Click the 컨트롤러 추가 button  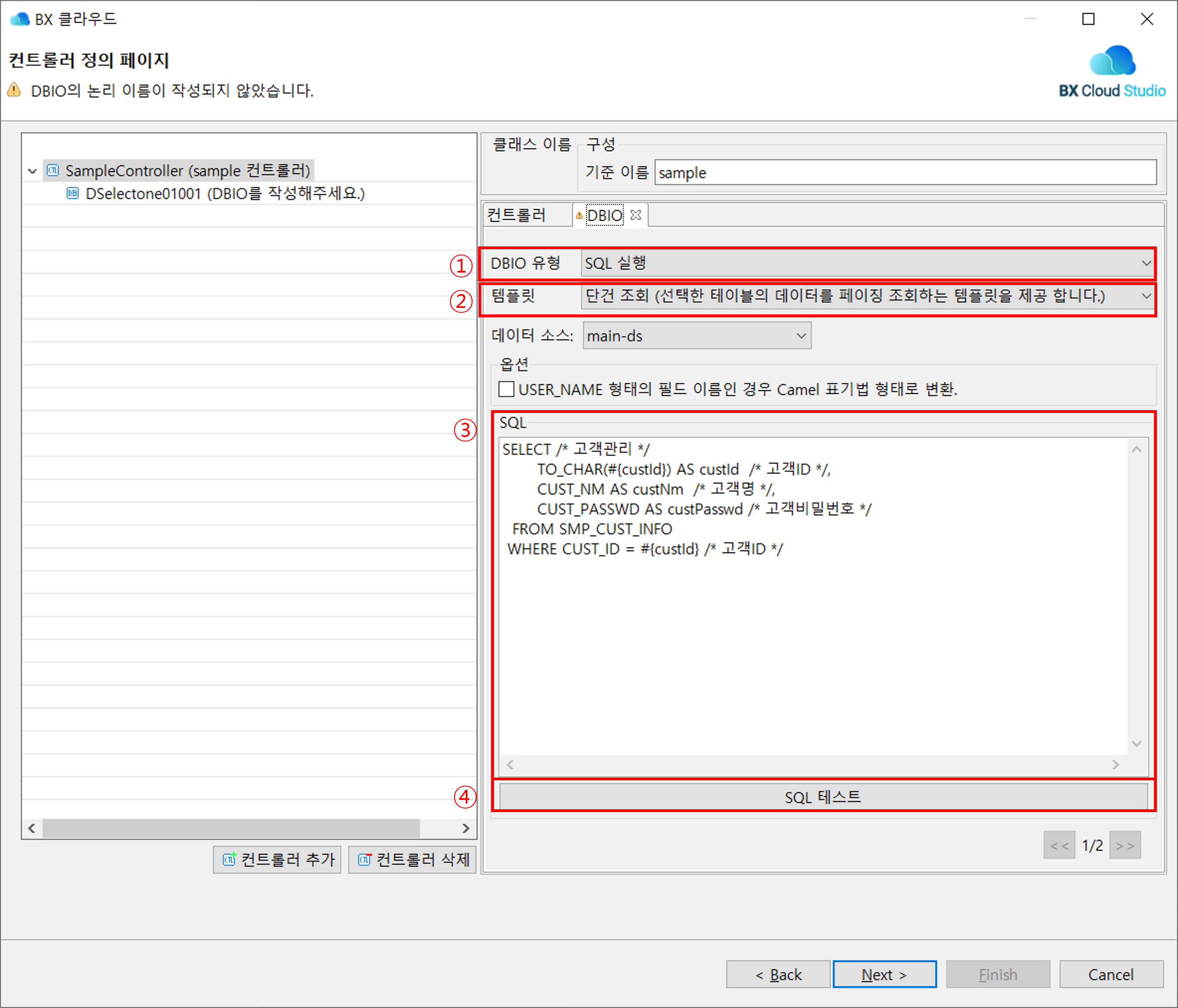point(277,860)
